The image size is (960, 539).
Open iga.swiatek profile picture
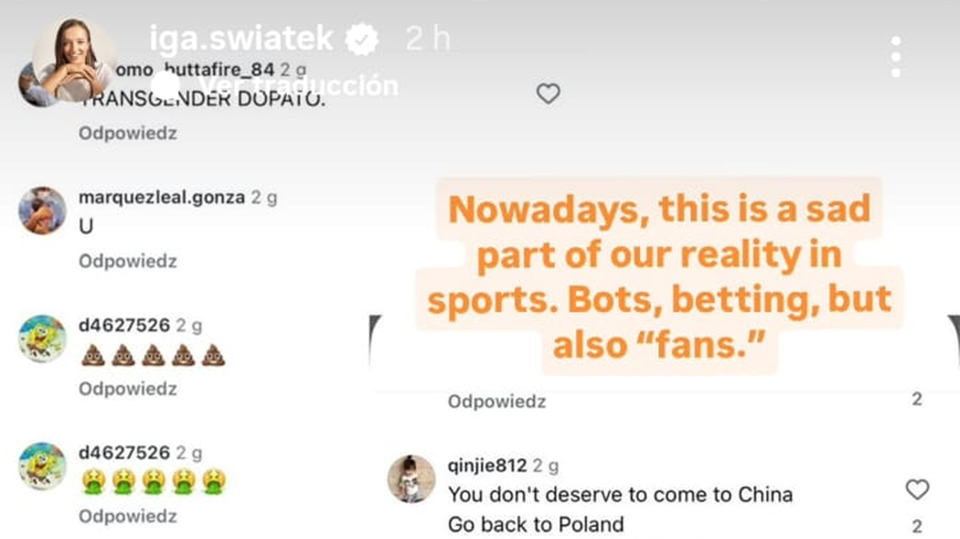pyautogui.click(x=73, y=55)
